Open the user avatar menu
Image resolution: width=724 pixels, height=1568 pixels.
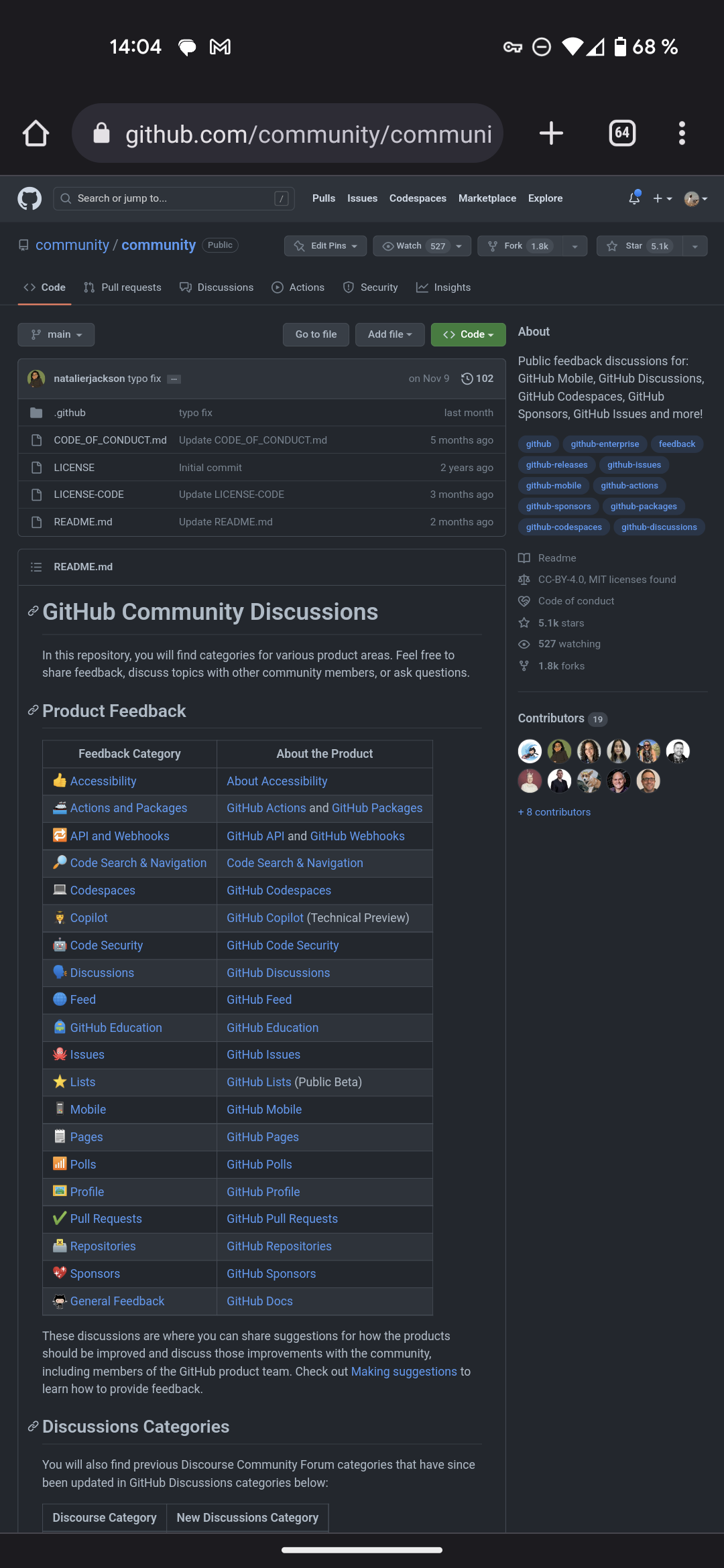(696, 198)
